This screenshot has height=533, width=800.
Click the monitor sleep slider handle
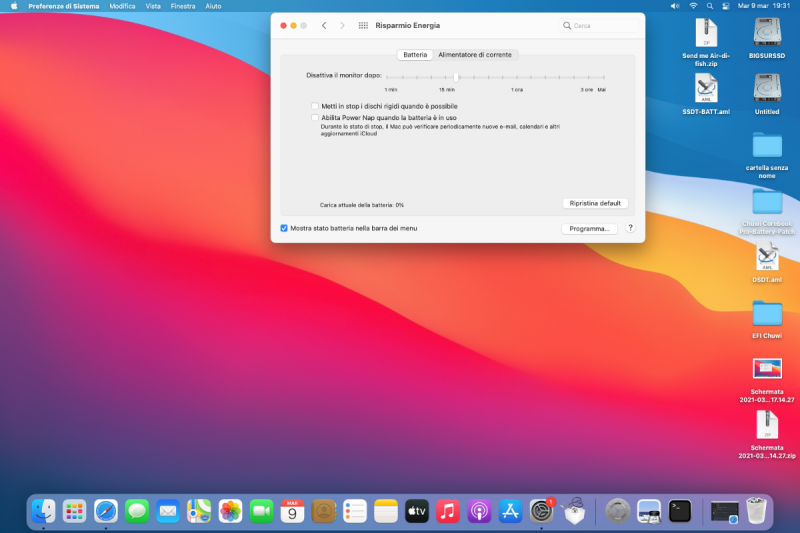pyautogui.click(x=456, y=76)
